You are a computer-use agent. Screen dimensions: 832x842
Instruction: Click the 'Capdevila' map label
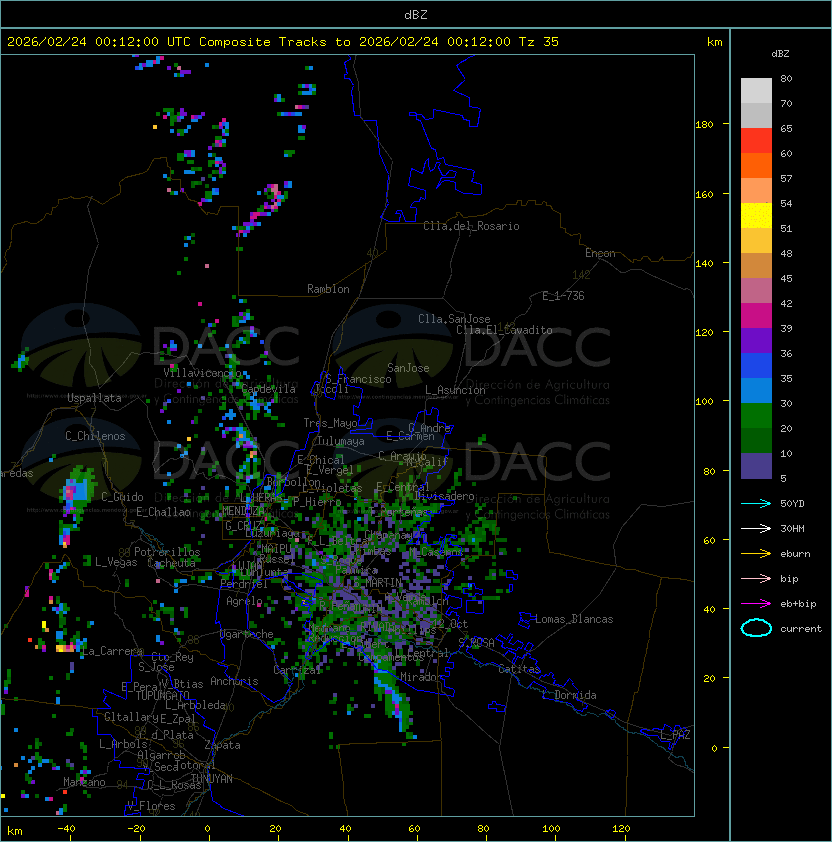click(268, 389)
